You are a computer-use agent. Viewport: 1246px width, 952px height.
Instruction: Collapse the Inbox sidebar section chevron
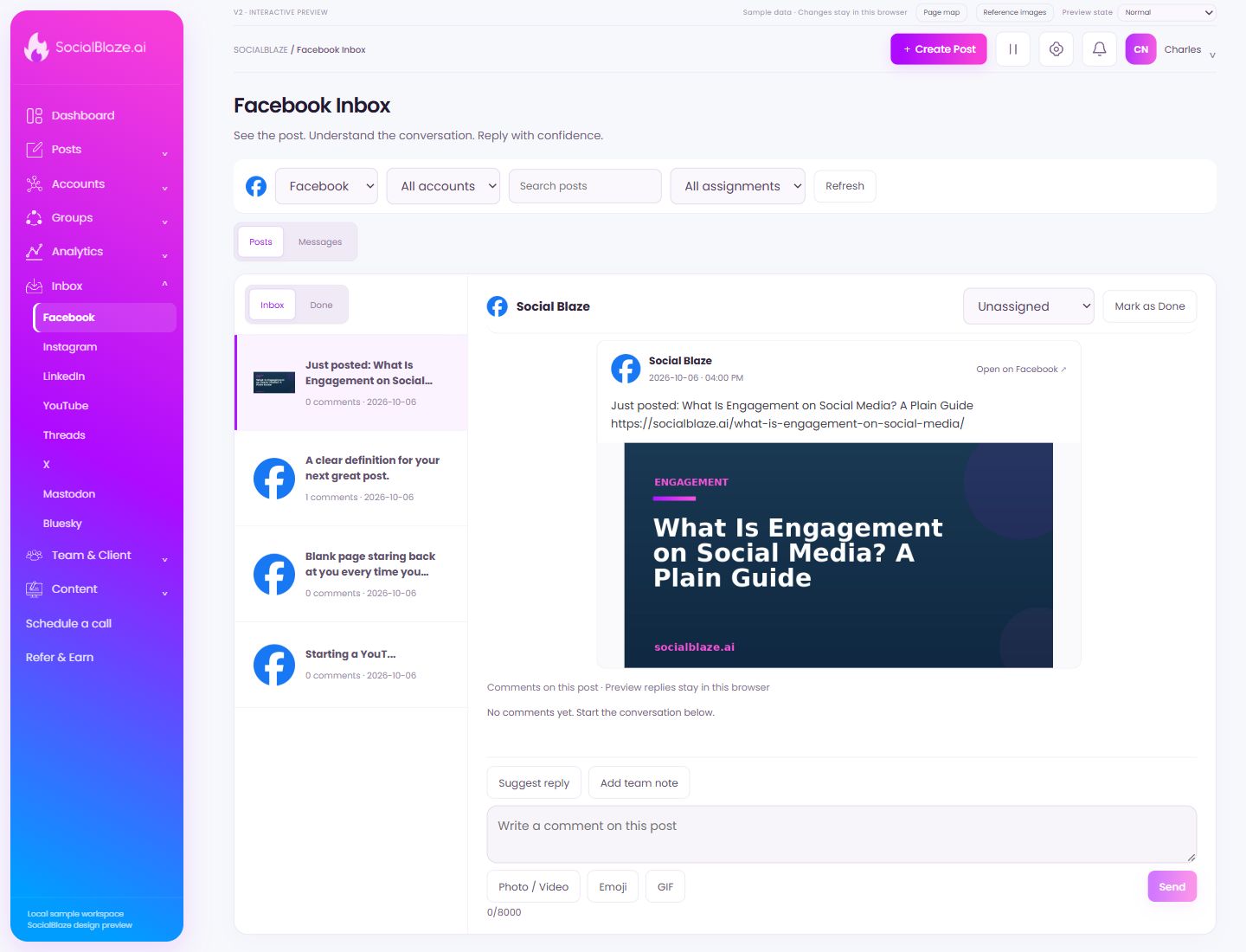164,286
